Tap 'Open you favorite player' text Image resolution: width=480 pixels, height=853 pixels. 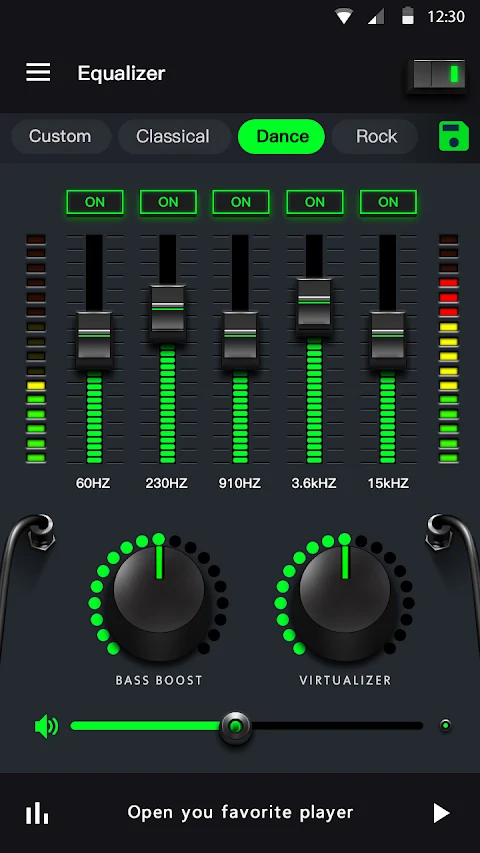click(x=241, y=812)
